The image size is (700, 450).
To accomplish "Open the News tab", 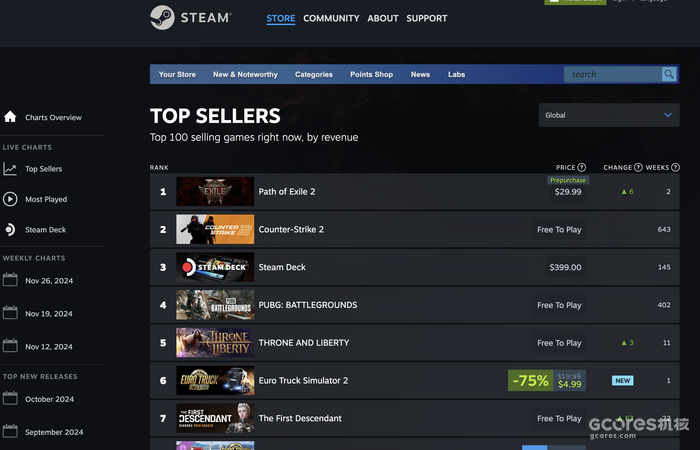I will tap(420, 75).
